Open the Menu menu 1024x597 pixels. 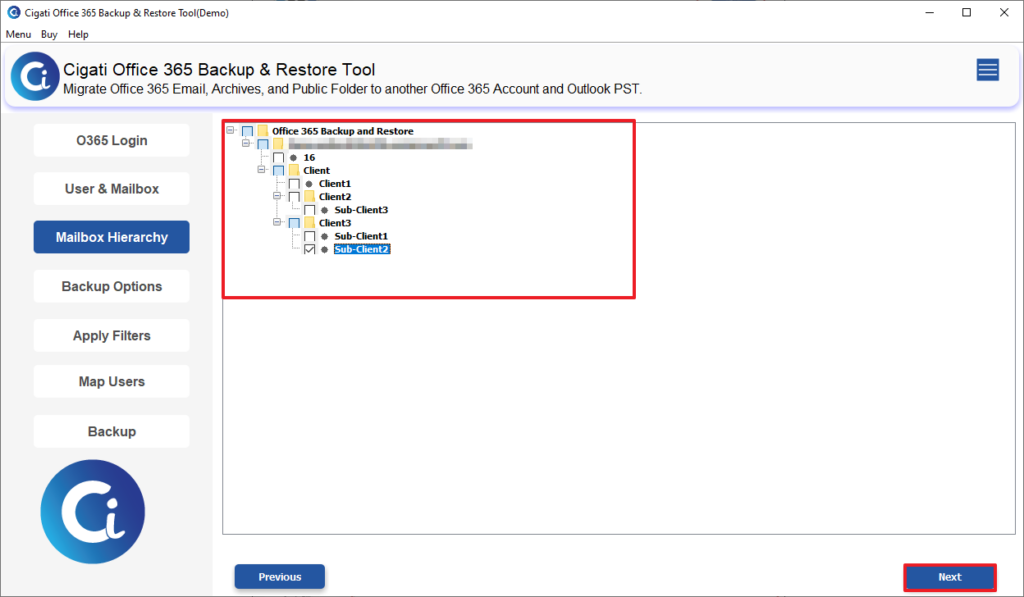pyautogui.click(x=18, y=34)
